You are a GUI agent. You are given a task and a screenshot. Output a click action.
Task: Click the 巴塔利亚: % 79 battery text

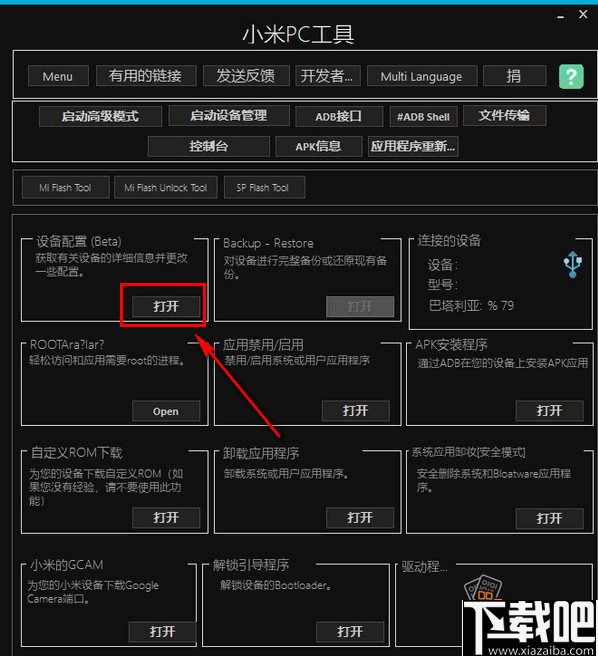pos(471,306)
